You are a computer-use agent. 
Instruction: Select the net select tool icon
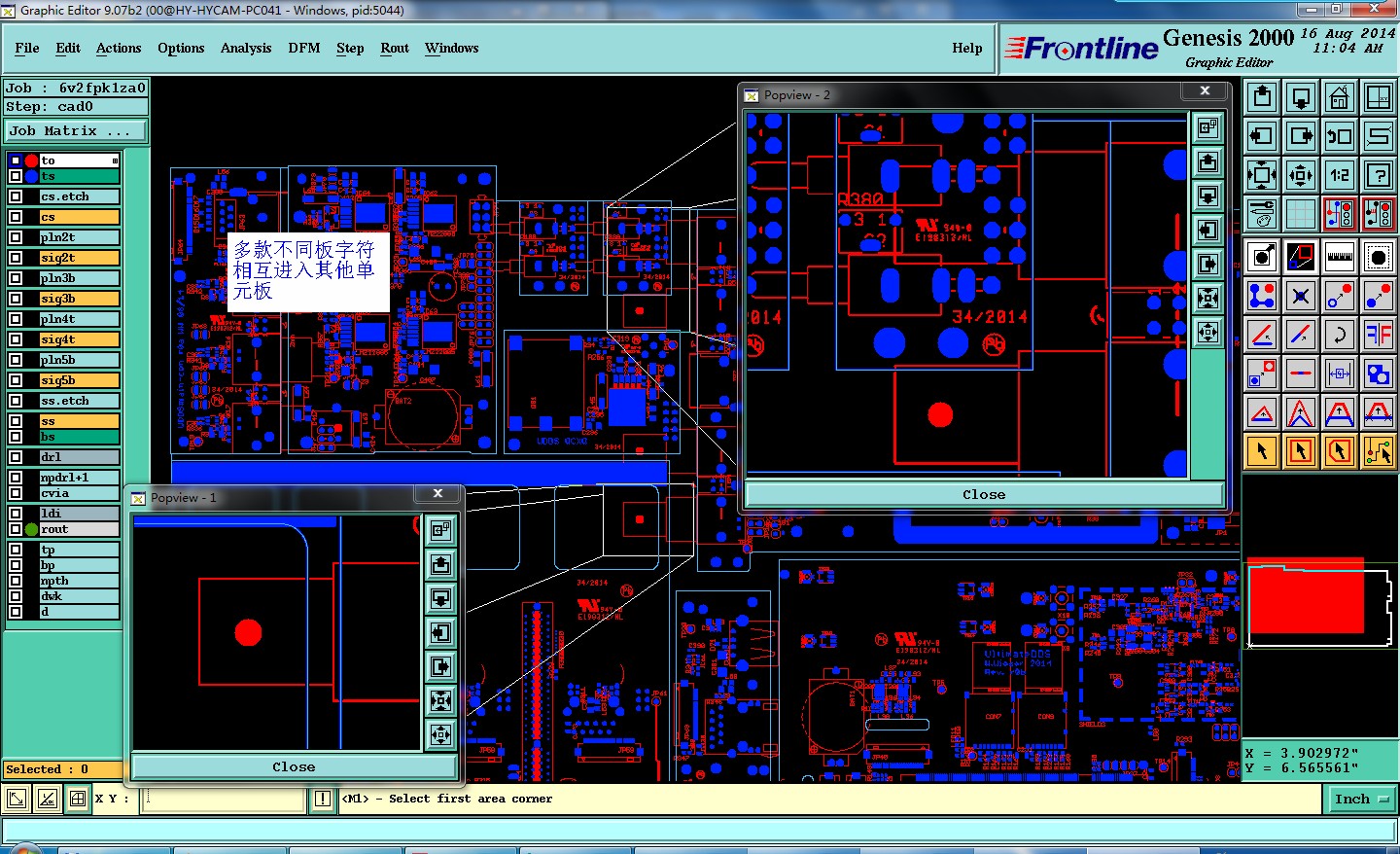click(x=1379, y=450)
